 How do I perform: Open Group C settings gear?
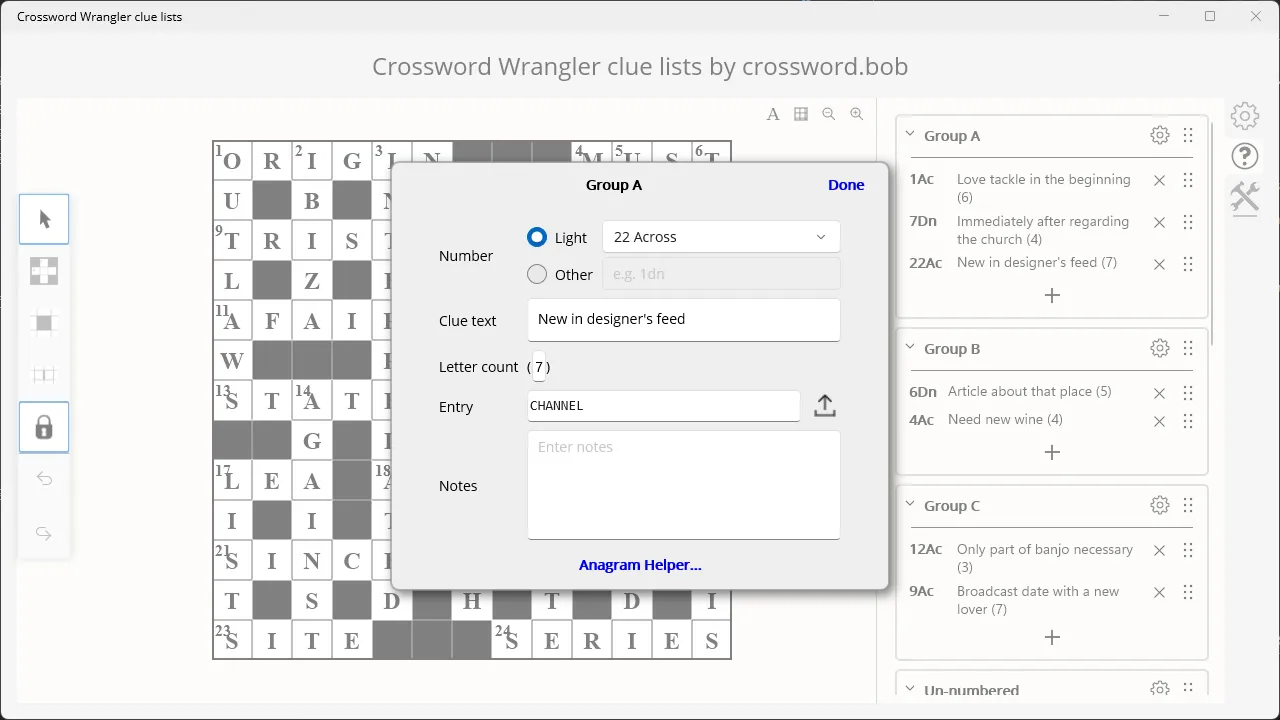tap(1160, 505)
